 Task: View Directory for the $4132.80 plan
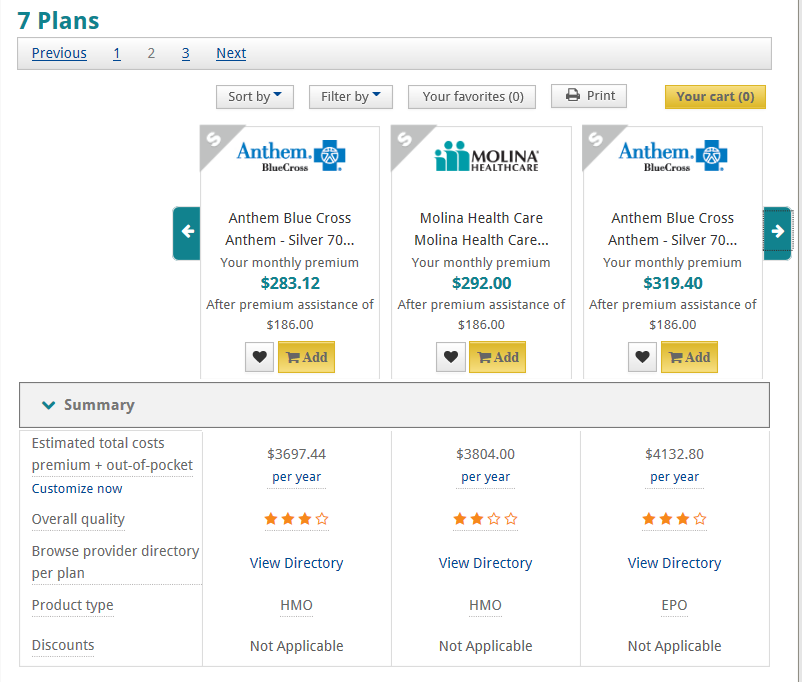[674, 563]
